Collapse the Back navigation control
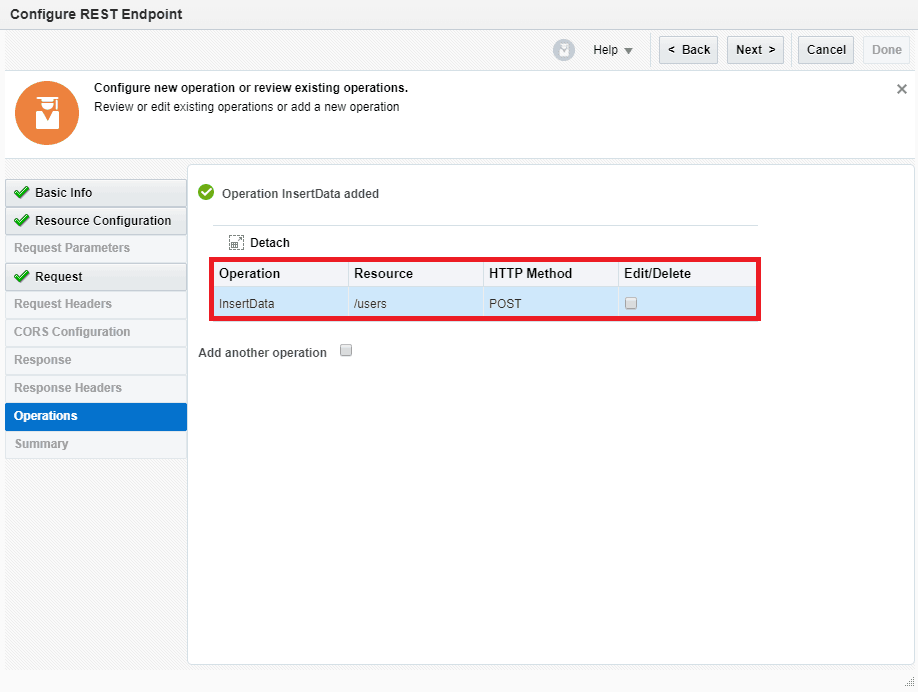Image resolution: width=918 pixels, height=692 pixels. 688,49
